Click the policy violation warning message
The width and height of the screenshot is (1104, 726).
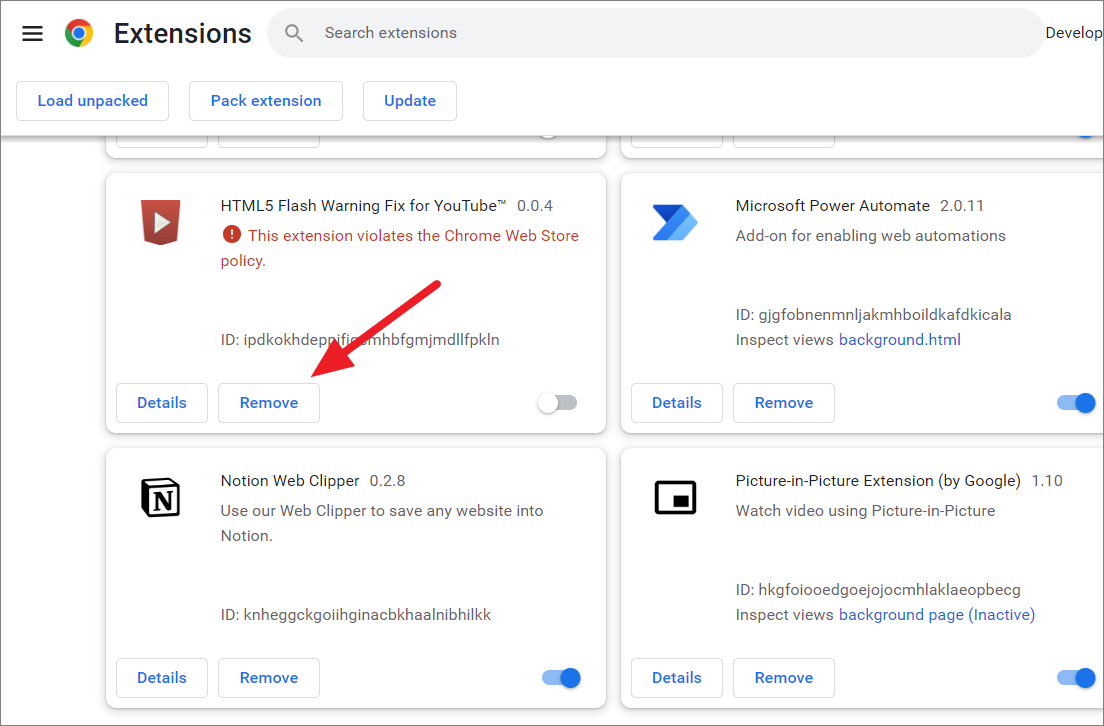tap(400, 248)
